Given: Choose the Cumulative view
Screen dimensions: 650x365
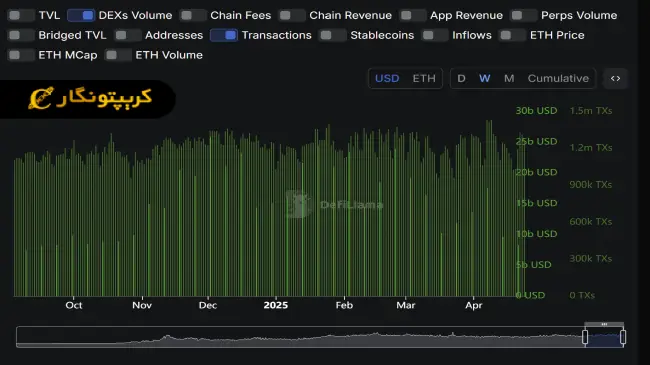Looking at the screenshot, I should (558, 78).
